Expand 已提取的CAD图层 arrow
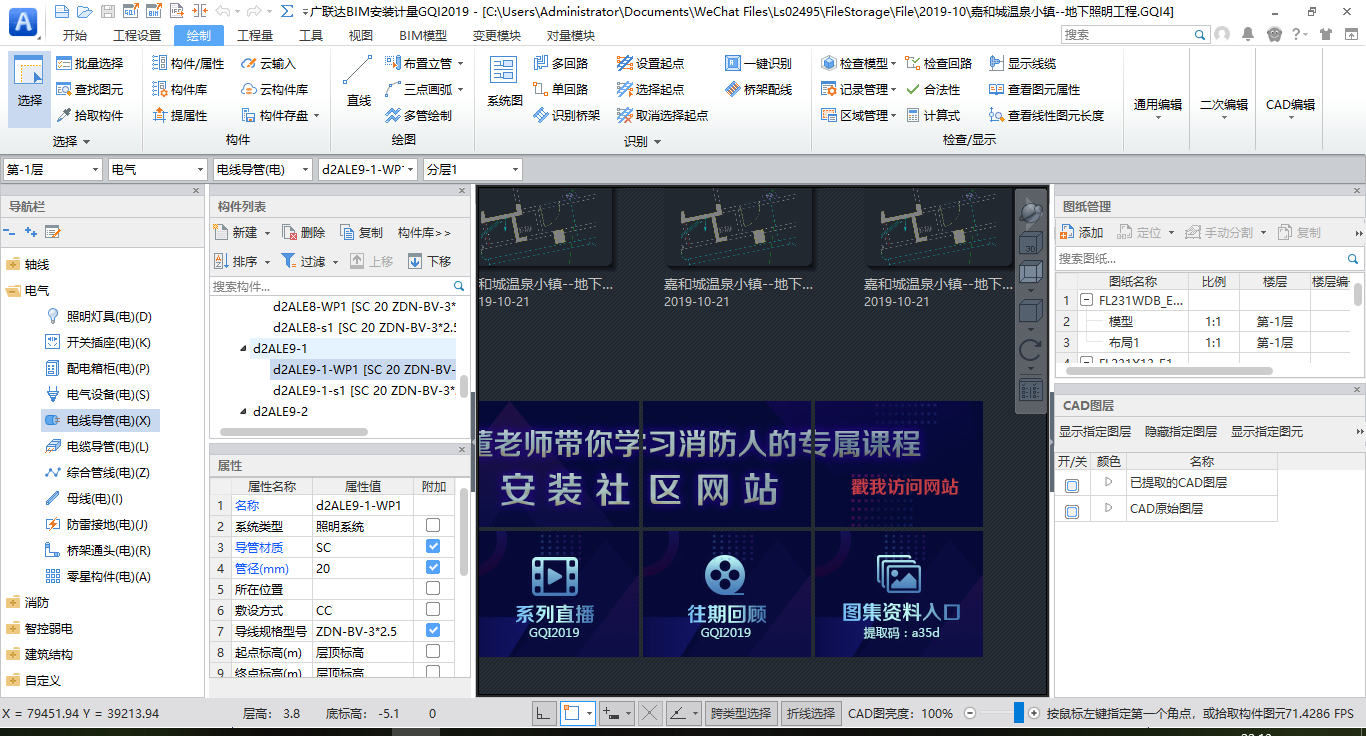Image resolution: width=1366 pixels, height=736 pixels. point(1108,482)
